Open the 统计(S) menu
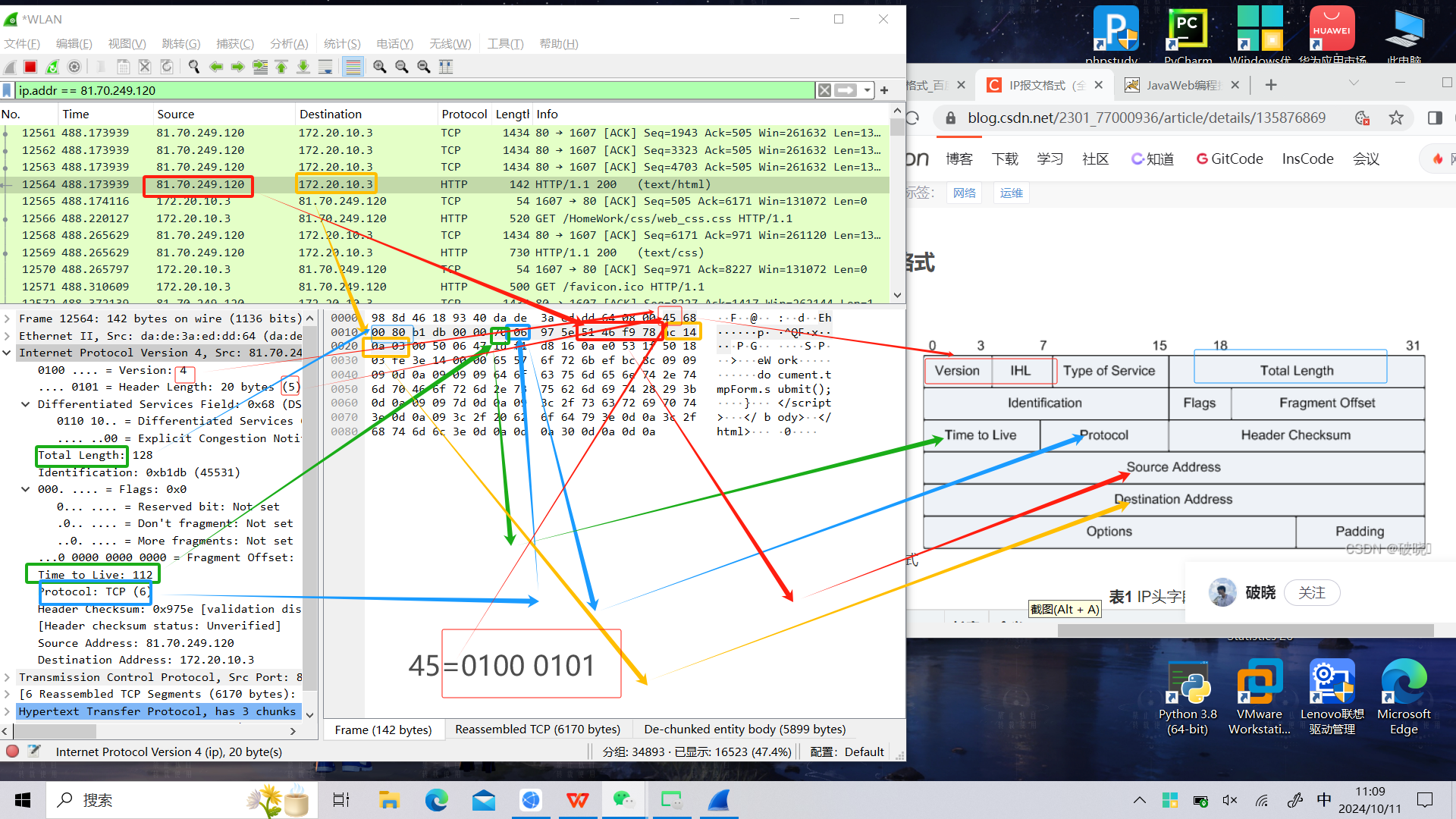 click(342, 44)
